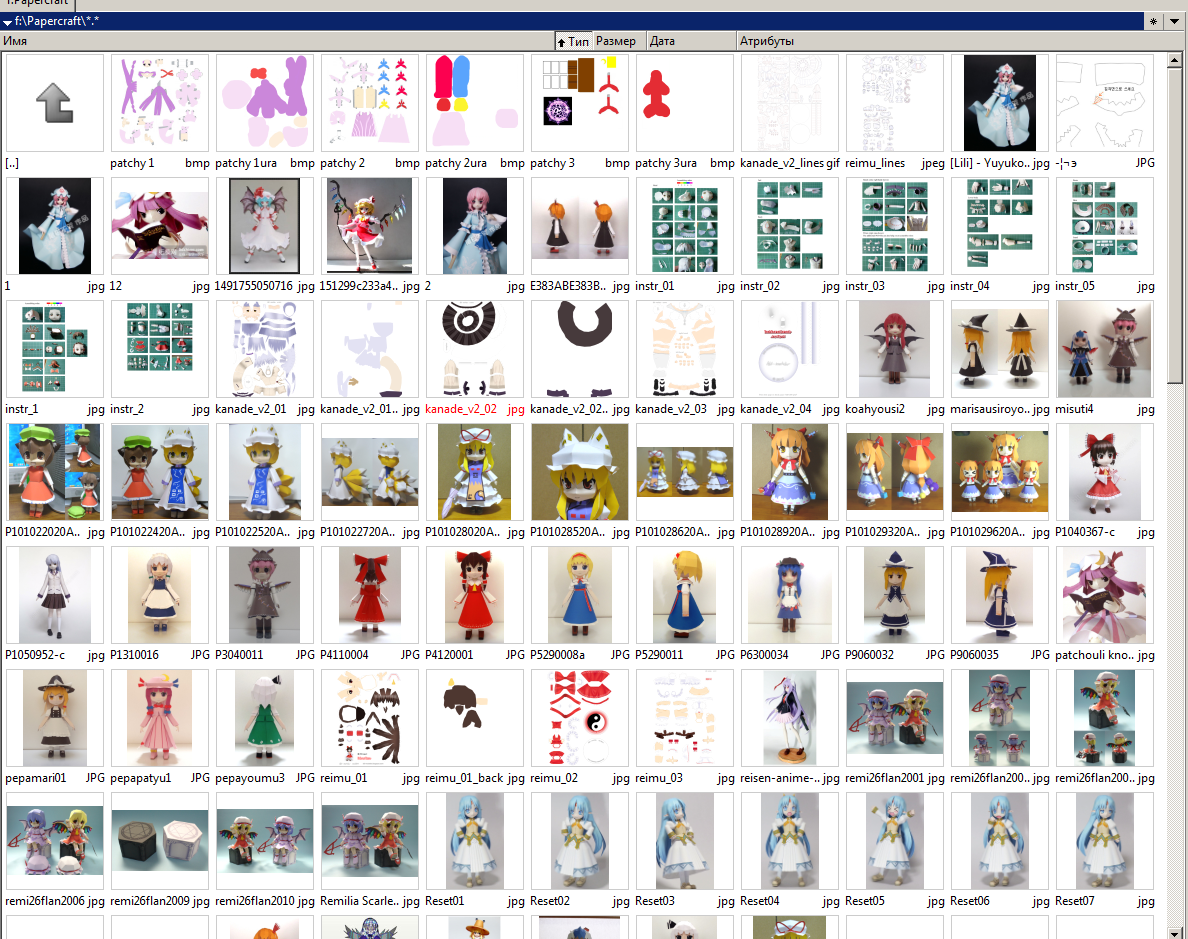Select the reisen-anime thumbnail
The width and height of the screenshot is (1188, 939).
pos(789,718)
